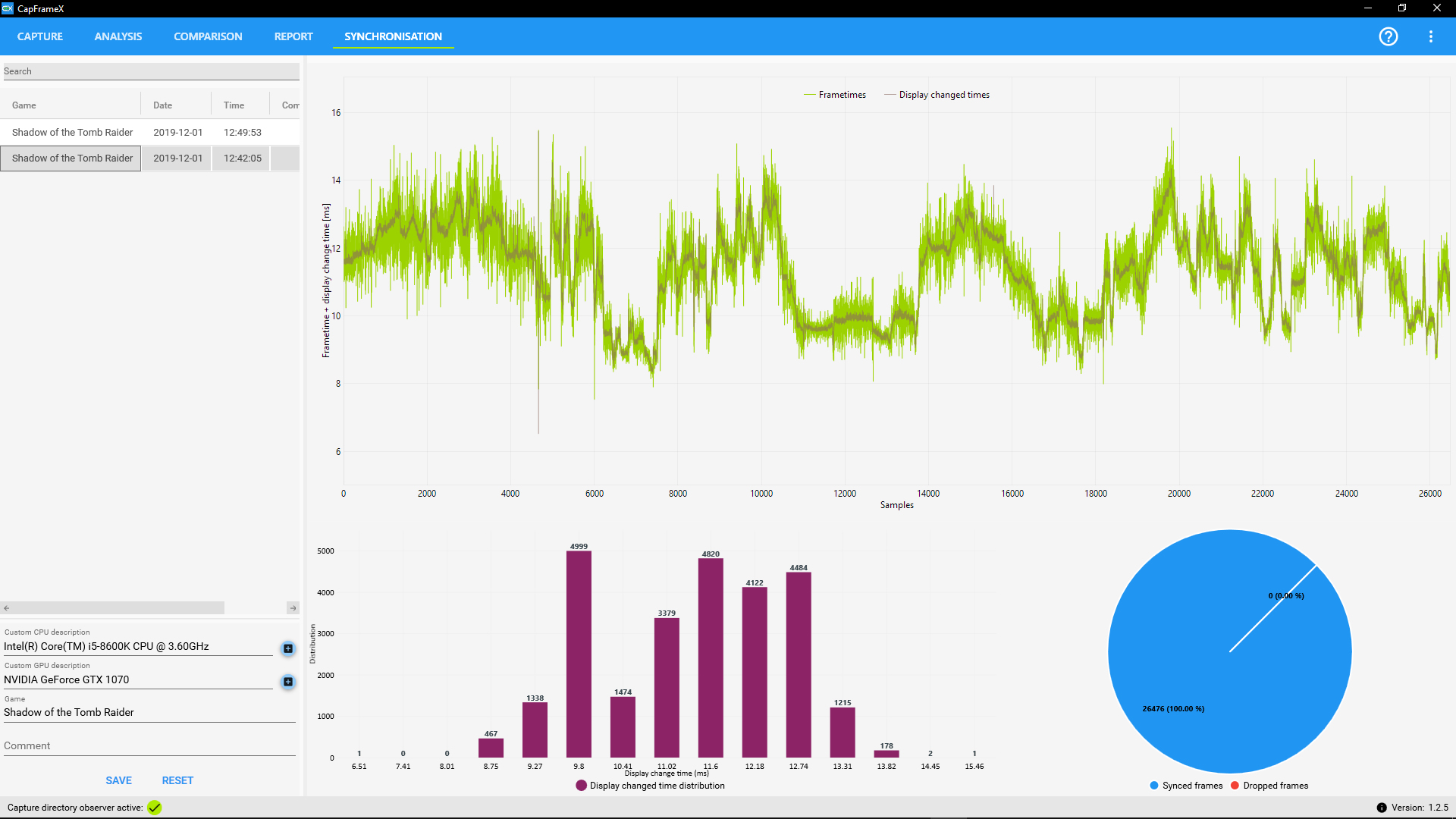Sort records by Date column header
Image resolution: width=1456 pixels, height=819 pixels.
163,105
